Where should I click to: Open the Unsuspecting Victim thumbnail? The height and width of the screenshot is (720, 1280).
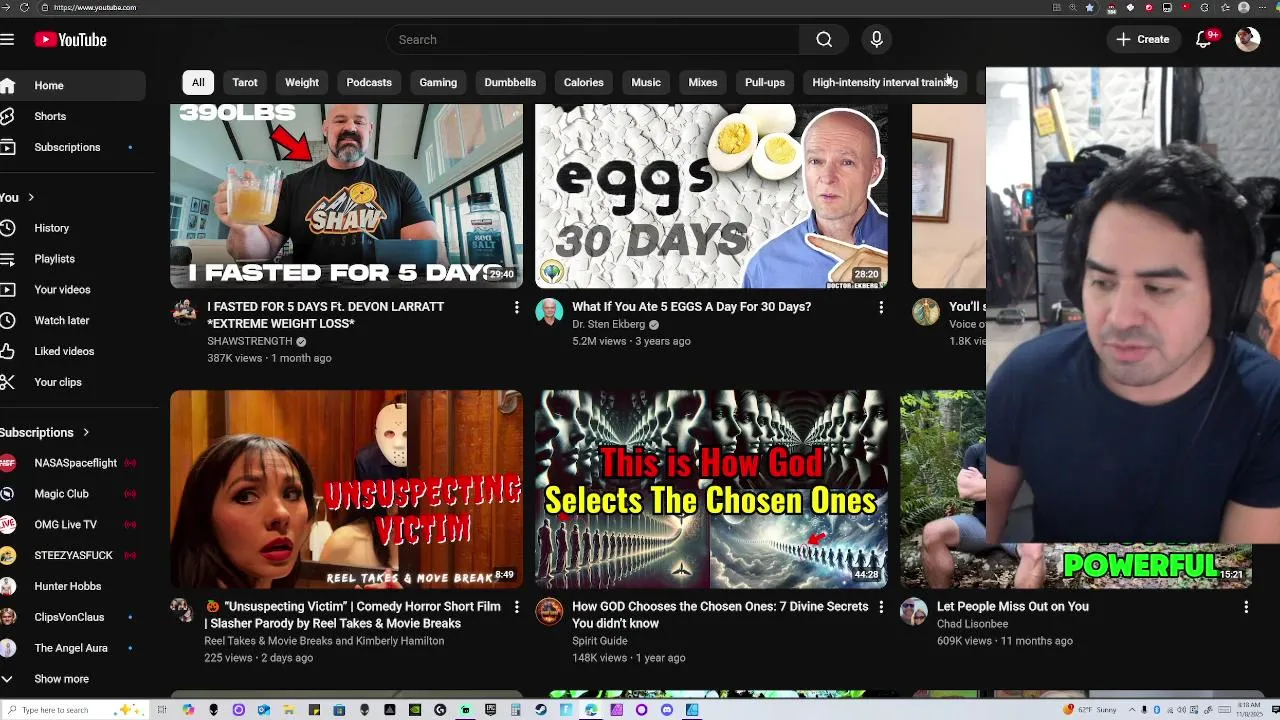pos(346,489)
